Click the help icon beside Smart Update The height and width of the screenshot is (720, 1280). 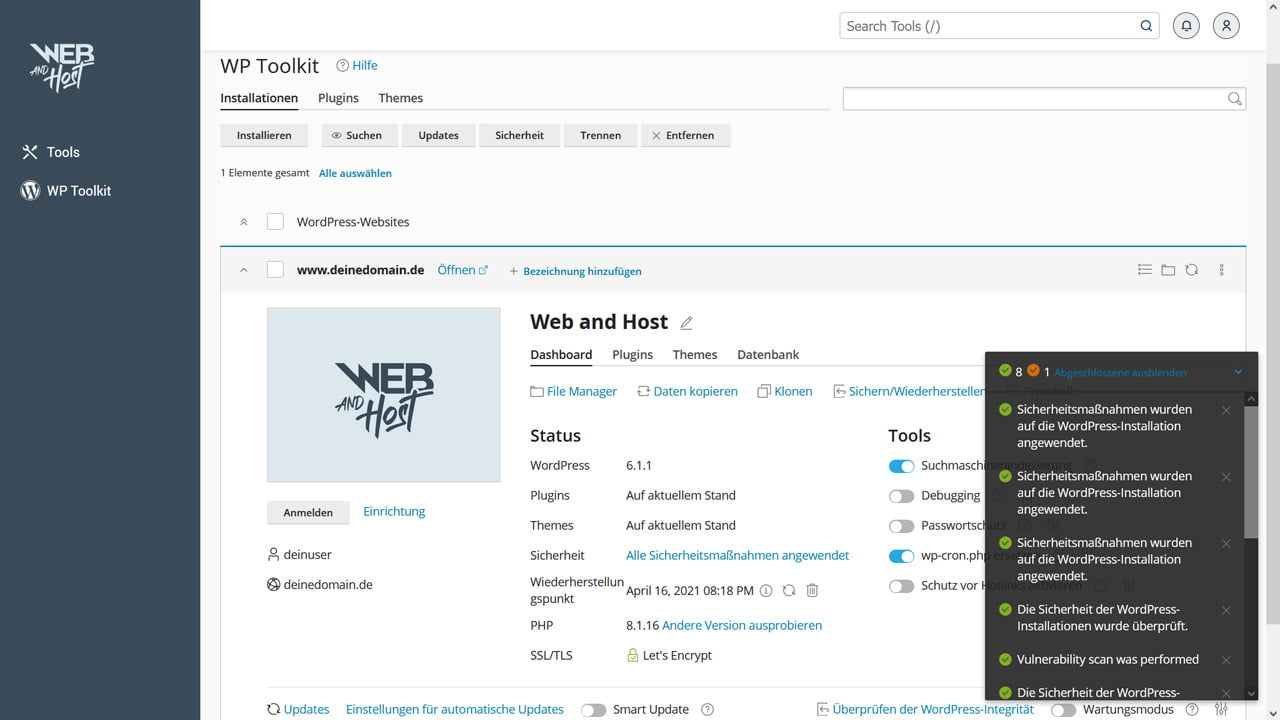coord(707,709)
